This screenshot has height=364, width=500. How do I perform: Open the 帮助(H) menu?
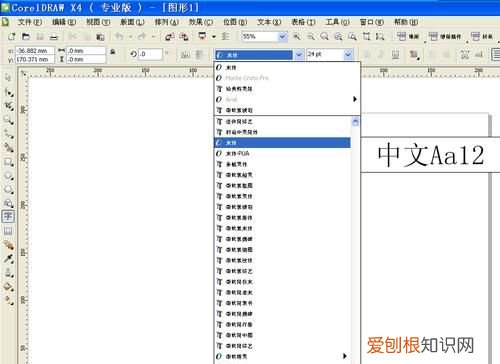pyautogui.click(x=406, y=22)
